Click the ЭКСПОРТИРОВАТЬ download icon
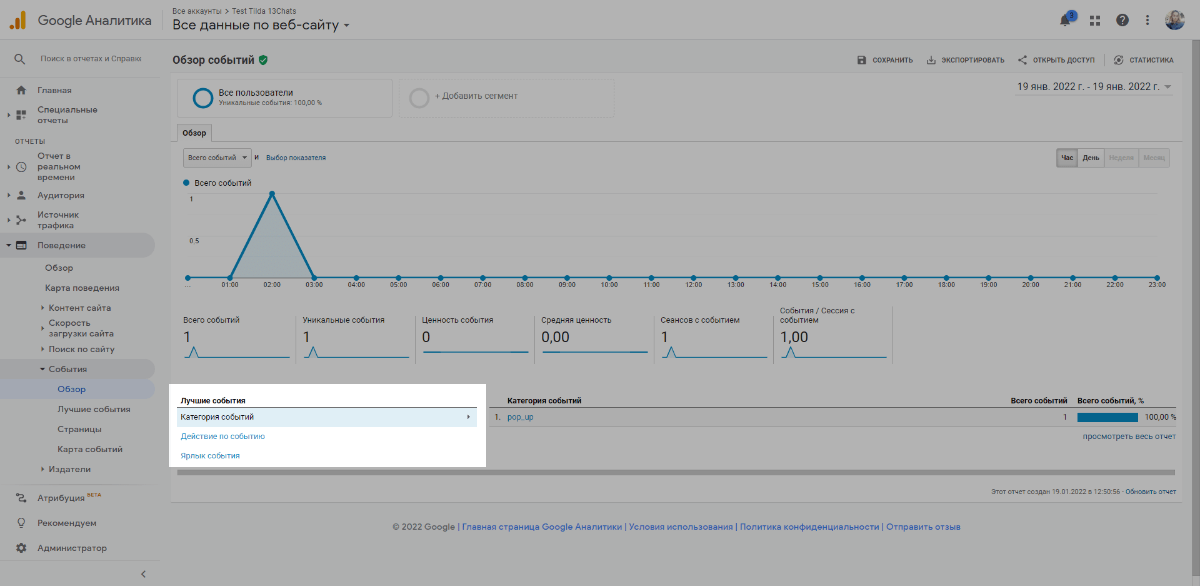The width and height of the screenshot is (1200, 586). [x=931, y=60]
